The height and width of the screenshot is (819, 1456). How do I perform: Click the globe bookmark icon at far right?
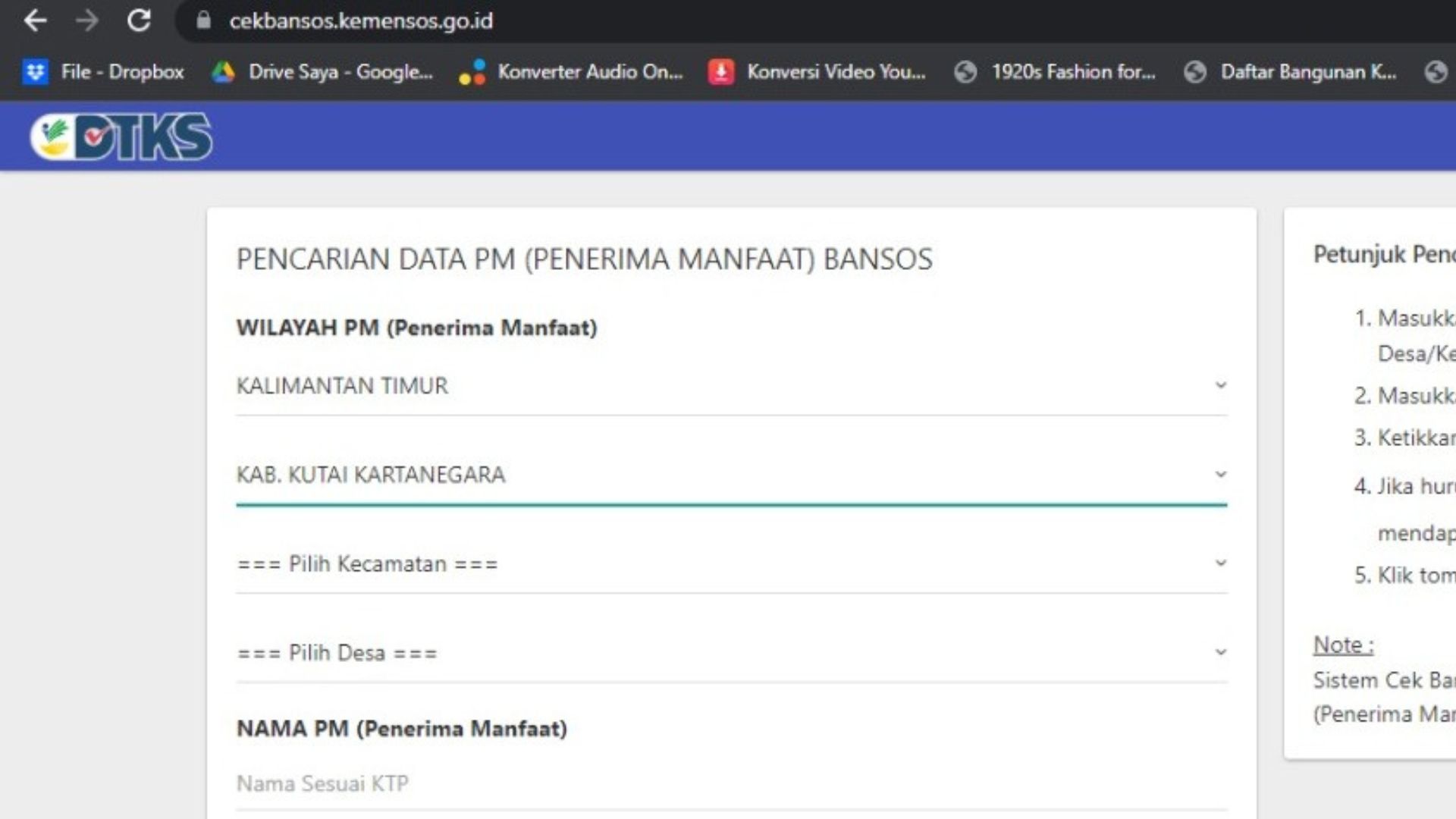pyautogui.click(x=1436, y=72)
